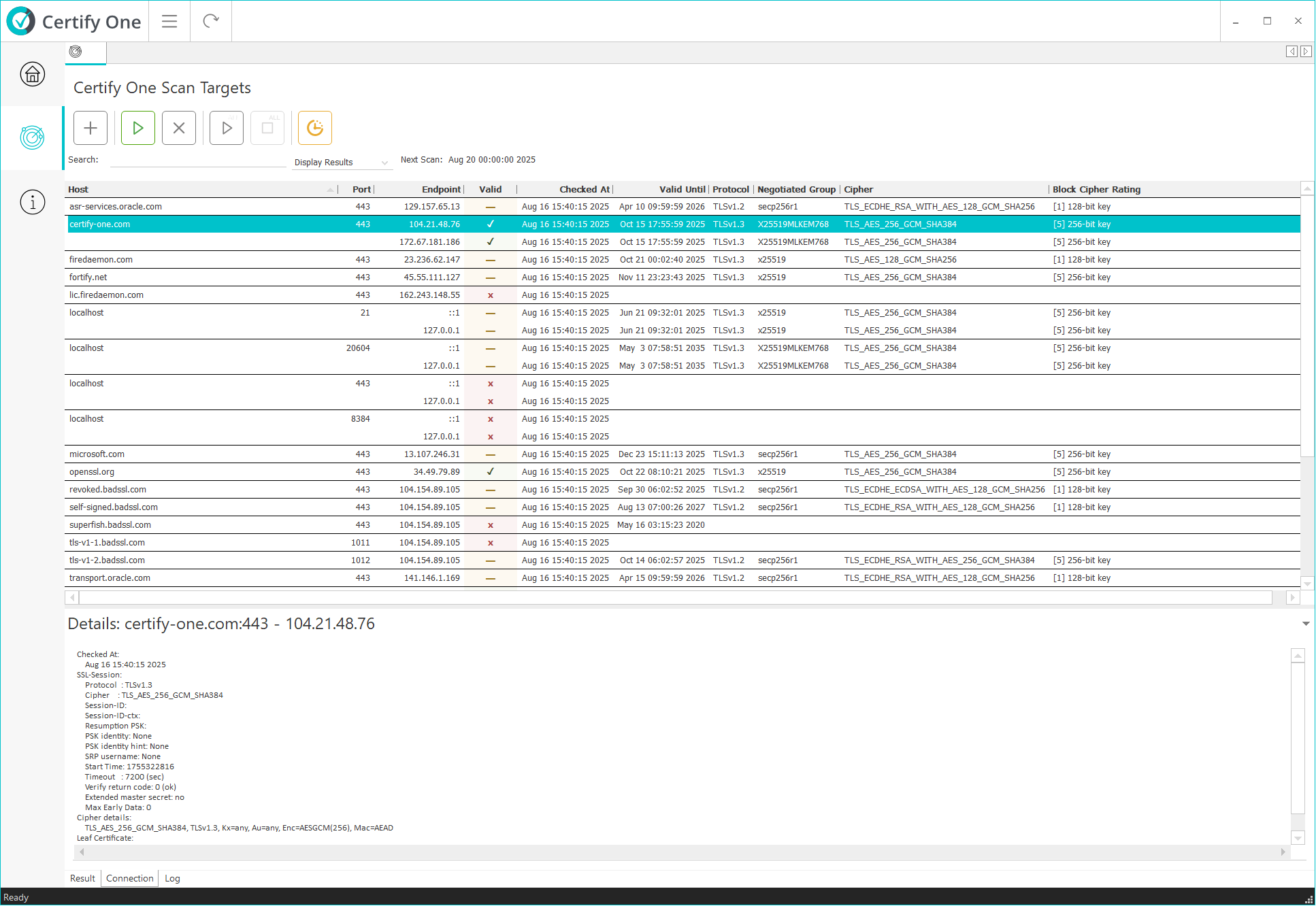Image resolution: width=1316 pixels, height=906 pixels.
Task: Open the Display Results dropdown
Action: point(342,163)
